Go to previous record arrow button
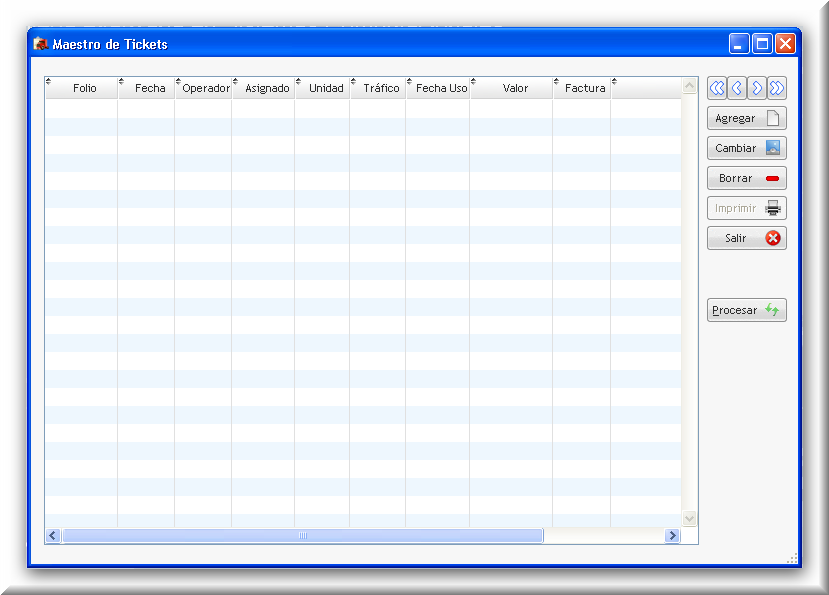Screen dimensions: 829x595 point(737,88)
